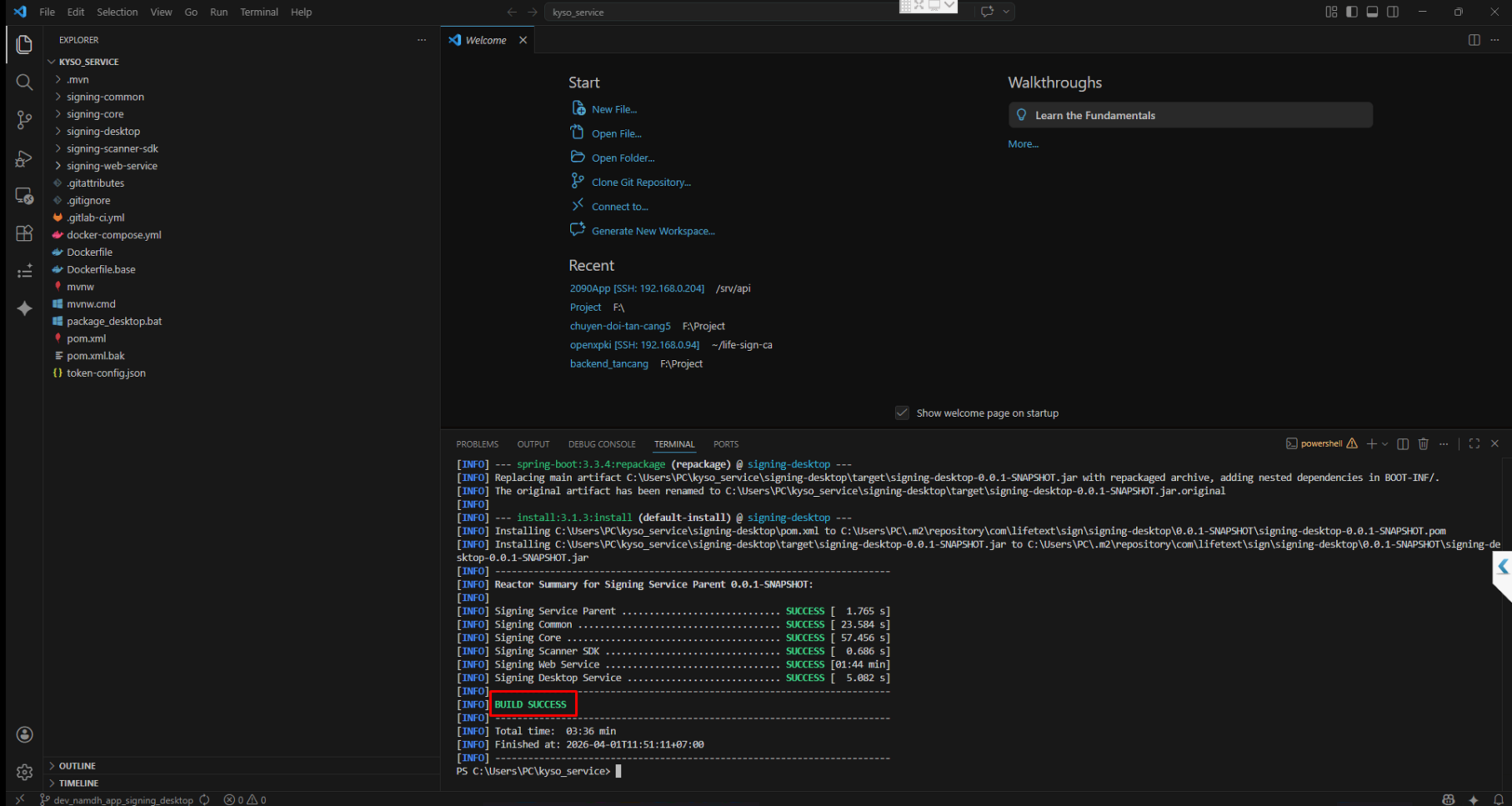Open the Search view in activity bar
This screenshot has width=1512, height=806.
pyautogui.click(x=24, y=82)
